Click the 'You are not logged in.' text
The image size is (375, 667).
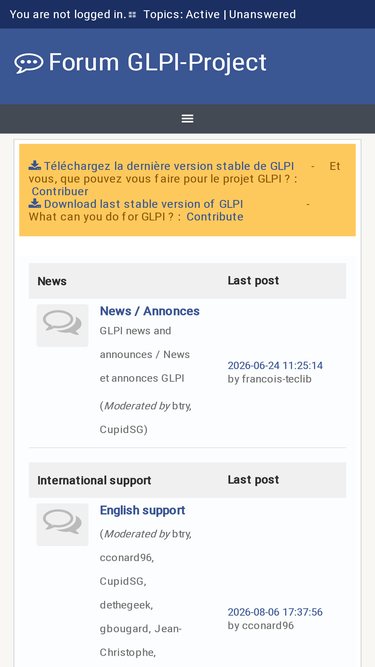[68, 14]
